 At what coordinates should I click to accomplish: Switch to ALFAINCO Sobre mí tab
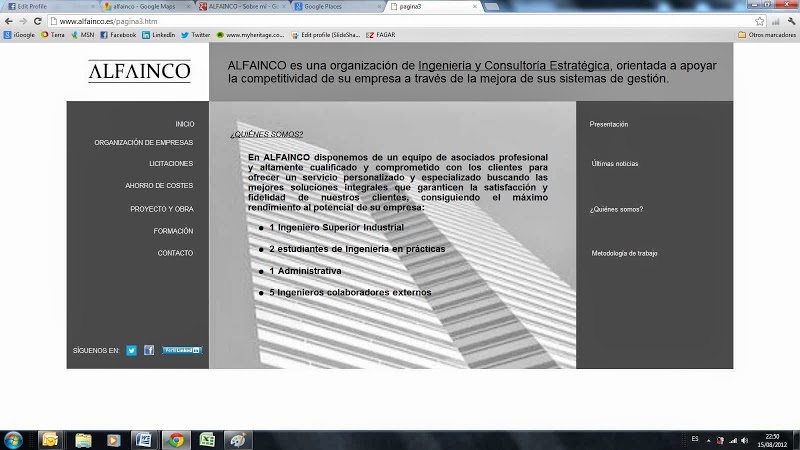point(243,7)
